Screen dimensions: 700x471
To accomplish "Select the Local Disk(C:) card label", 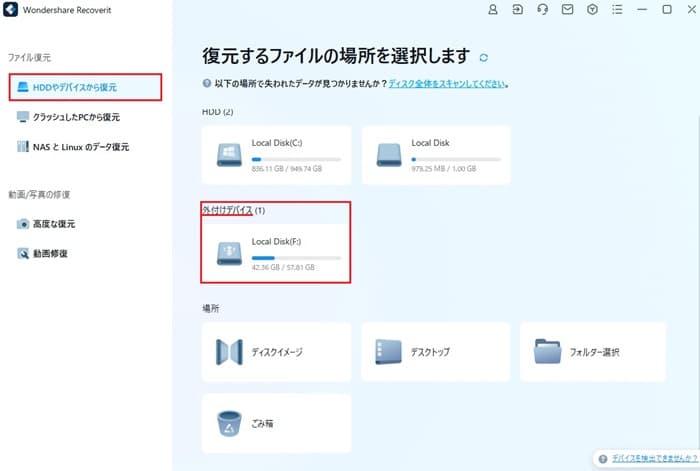I will pos(277,143).
